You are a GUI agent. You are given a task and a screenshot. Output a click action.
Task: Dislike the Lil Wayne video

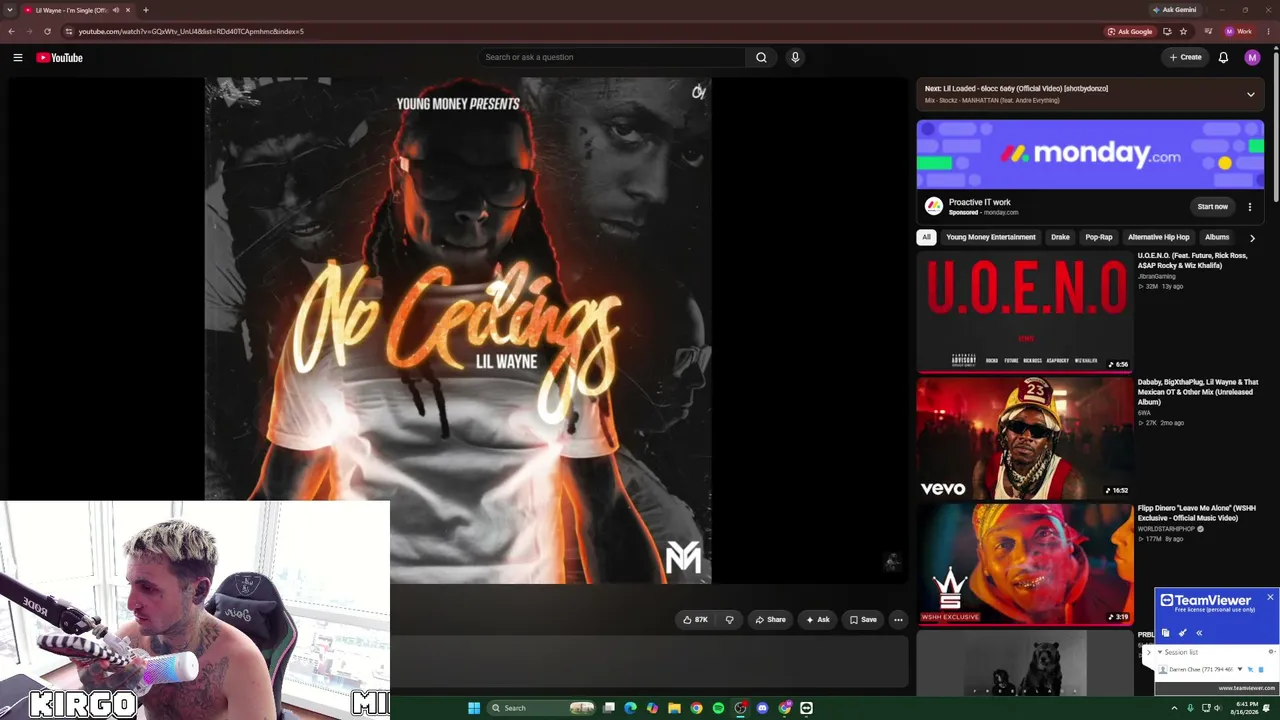729,620
